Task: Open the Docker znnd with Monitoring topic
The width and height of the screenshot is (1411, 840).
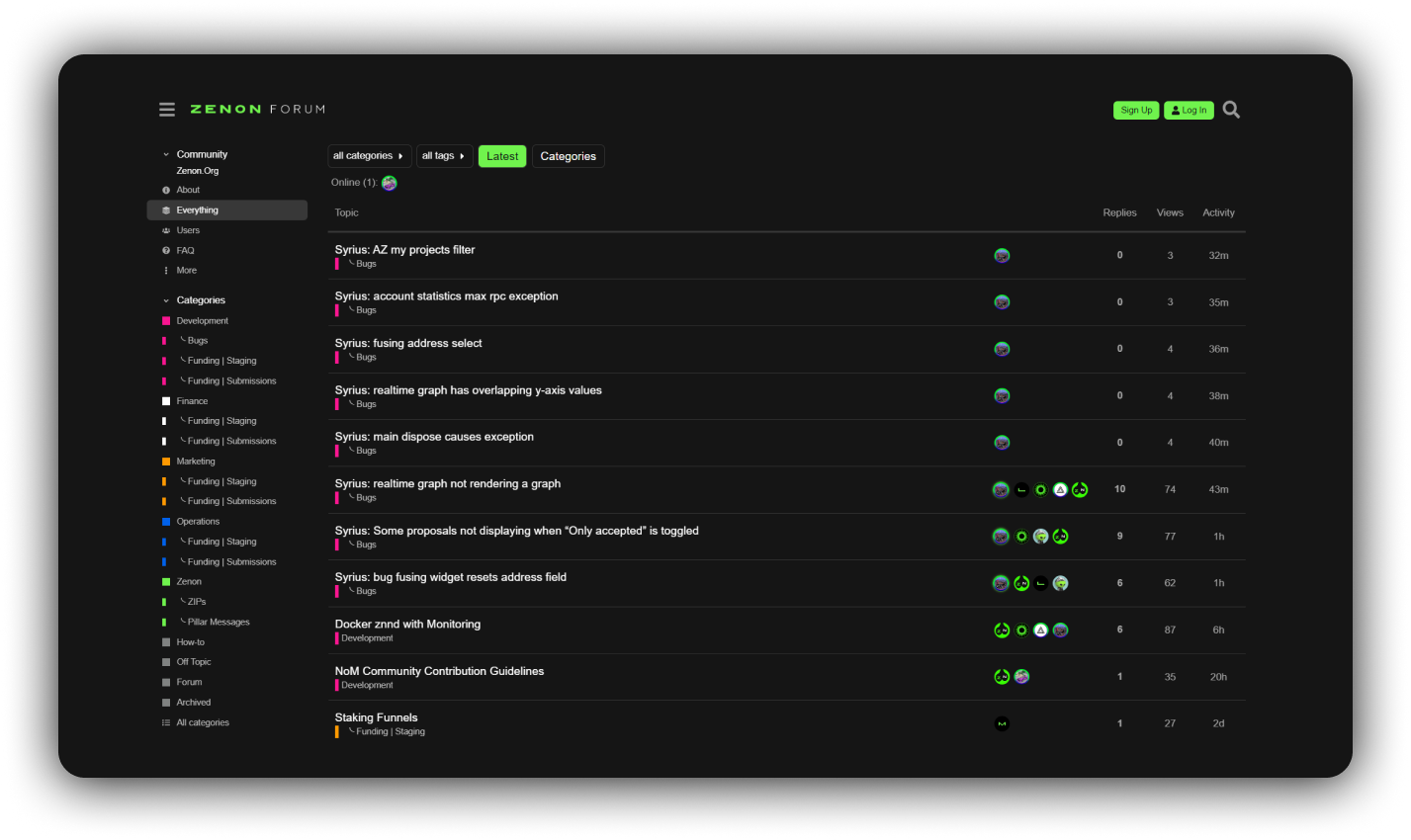Action: [407, 624]
